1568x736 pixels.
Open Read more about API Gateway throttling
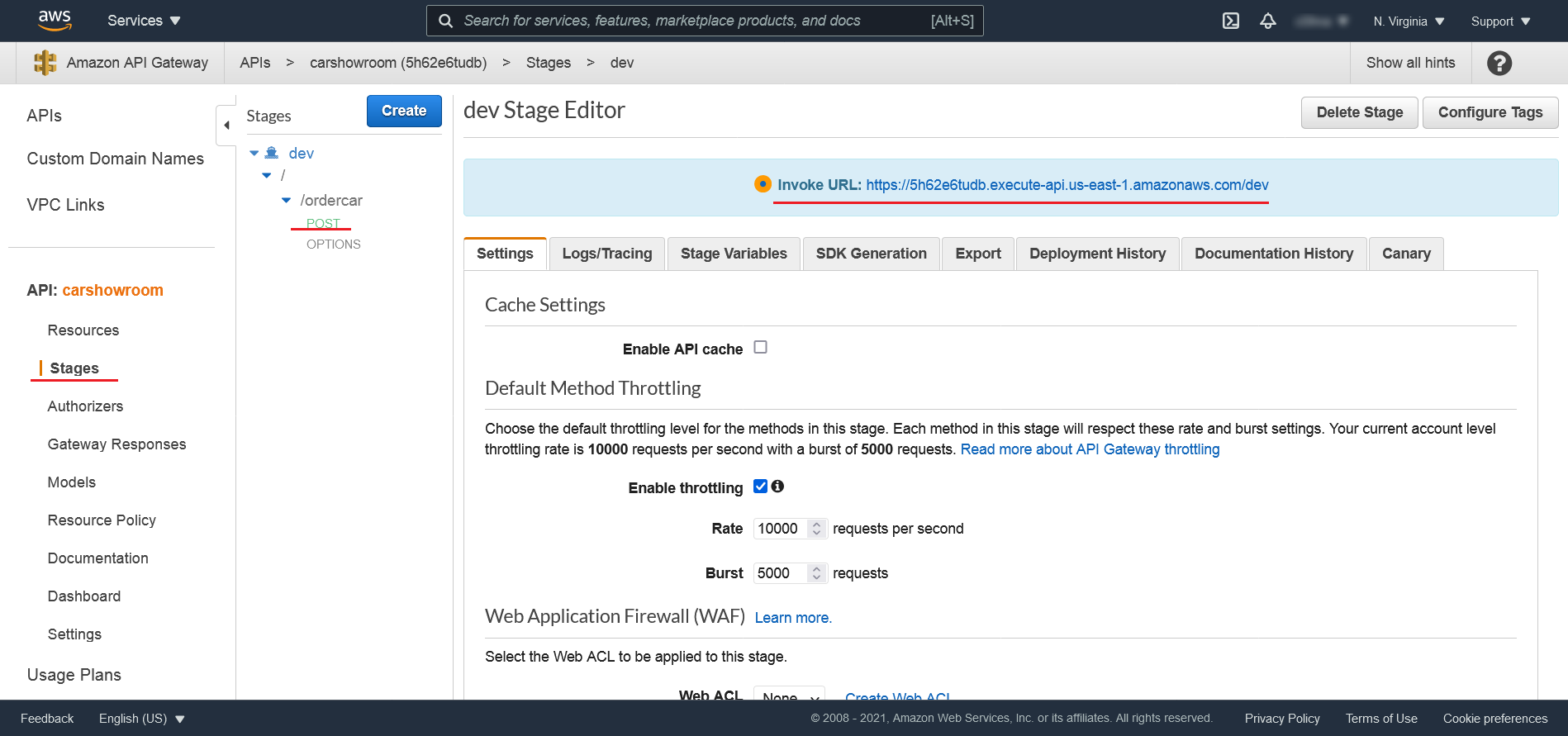[x=1090, y=449]
